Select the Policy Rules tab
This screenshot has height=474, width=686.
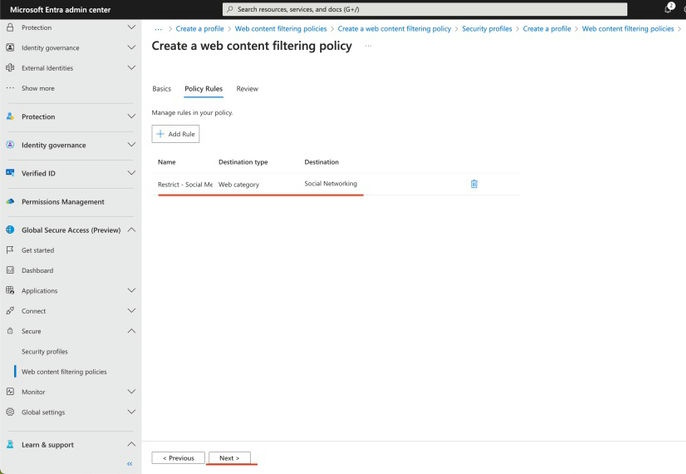coord(203,88)
